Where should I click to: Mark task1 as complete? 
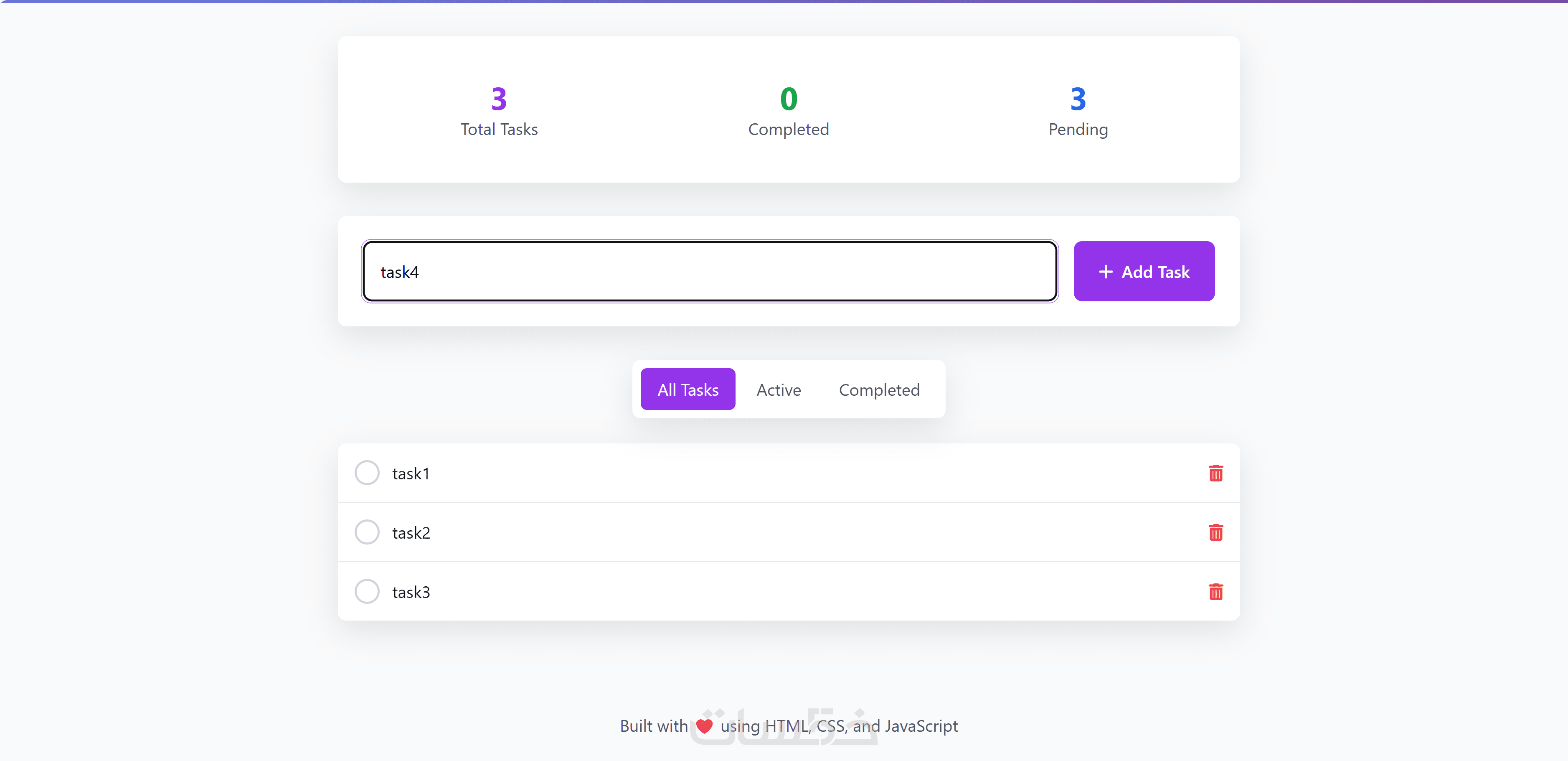click(x=367, y=473)
